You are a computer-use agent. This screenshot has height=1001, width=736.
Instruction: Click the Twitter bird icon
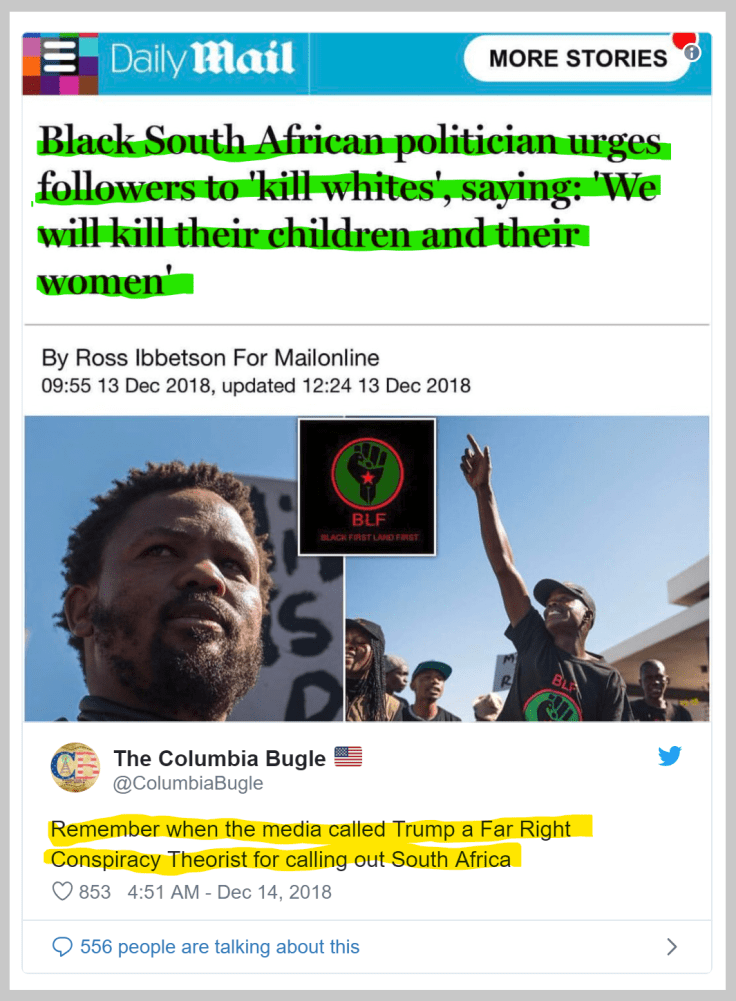670,756
